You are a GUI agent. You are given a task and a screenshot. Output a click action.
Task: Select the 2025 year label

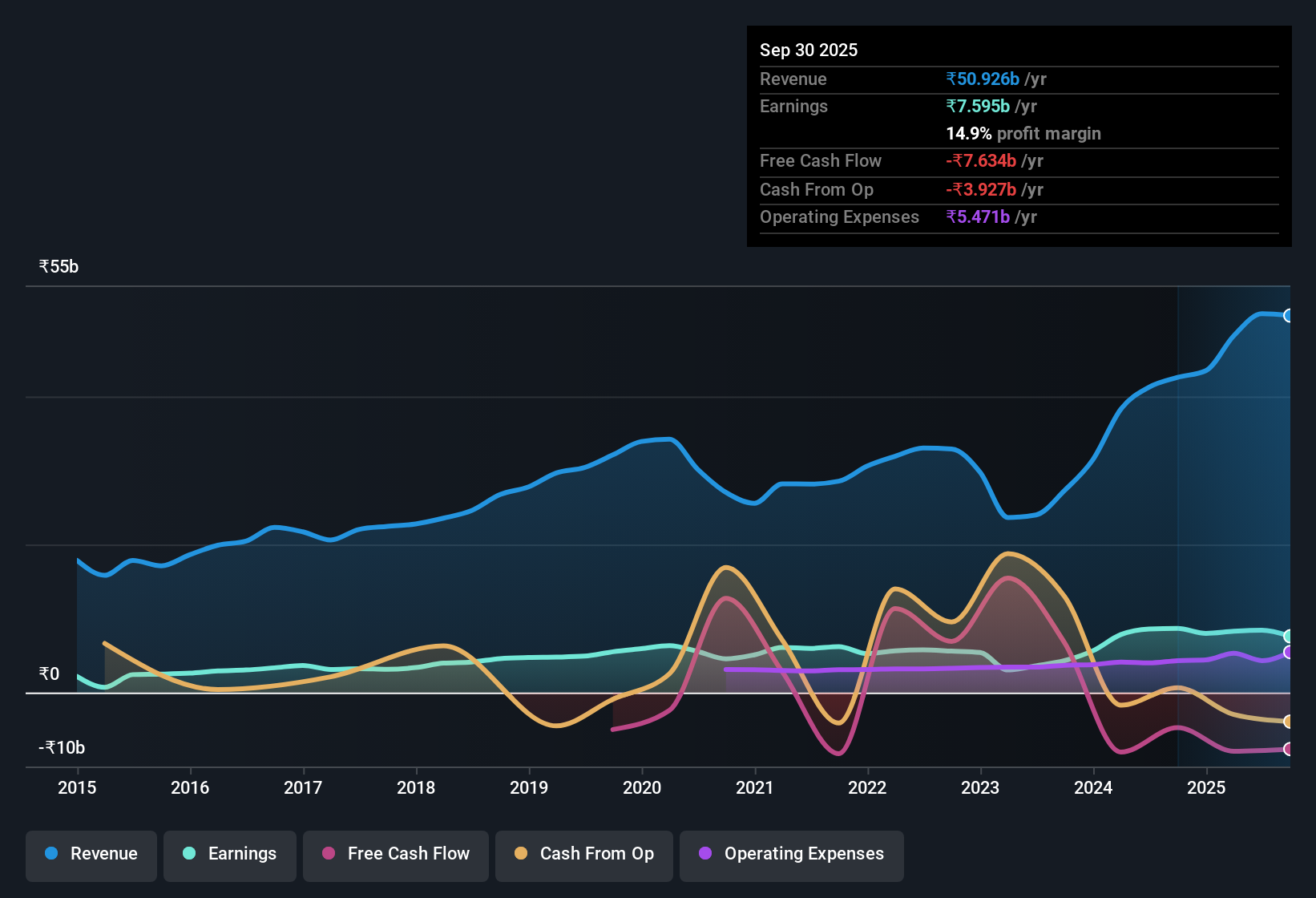(x=1207, y=788)
